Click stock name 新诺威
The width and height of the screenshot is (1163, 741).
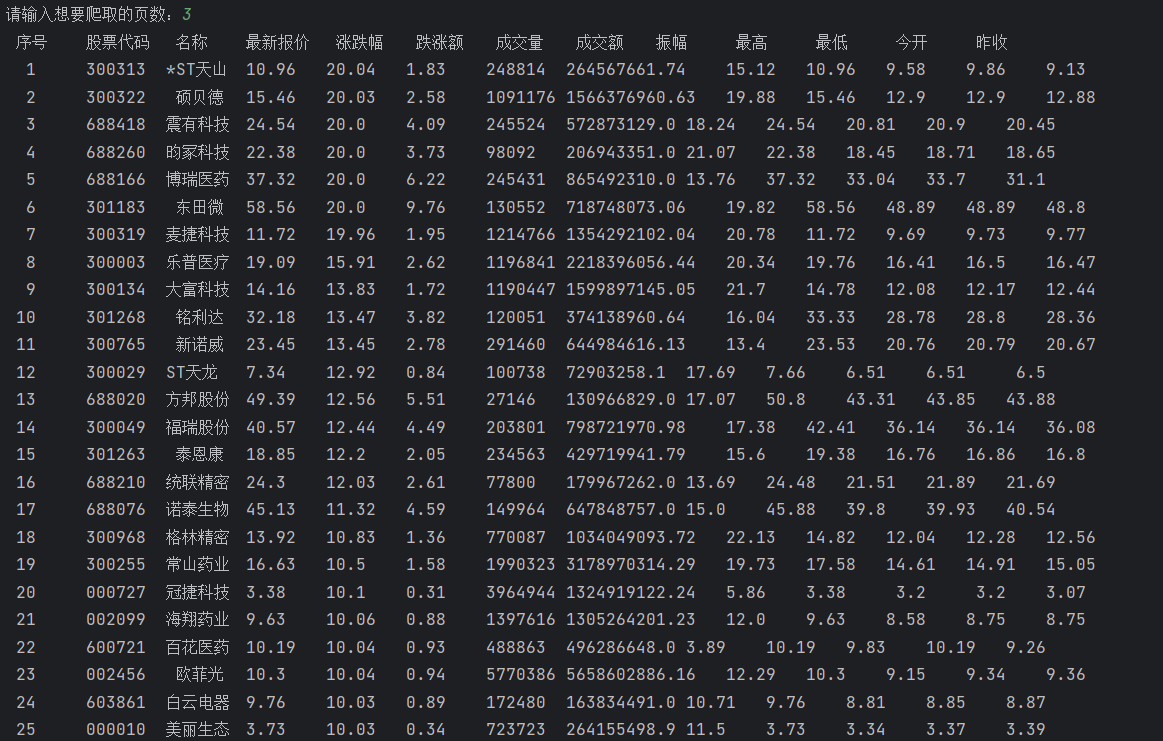200,345
